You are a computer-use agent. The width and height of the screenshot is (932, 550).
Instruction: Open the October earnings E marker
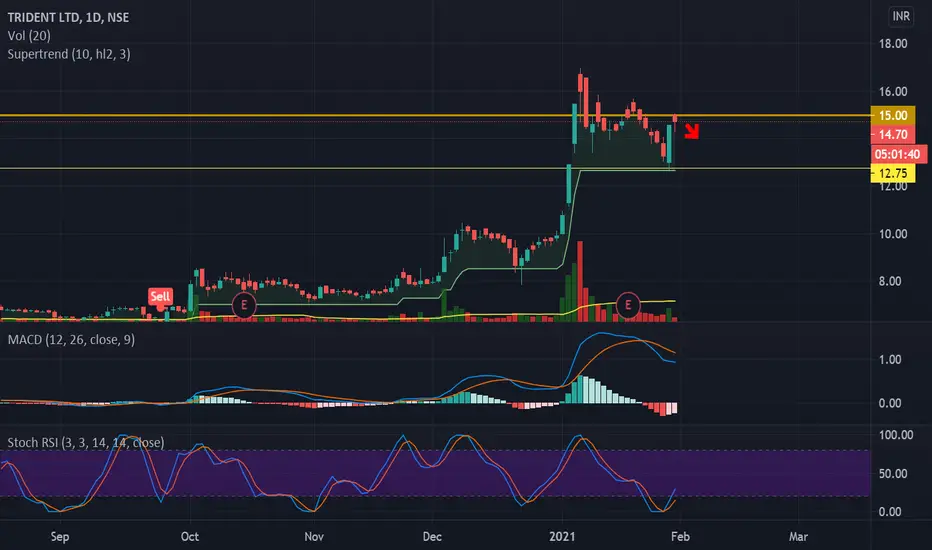pyautogui.click(x=244, y=305)
